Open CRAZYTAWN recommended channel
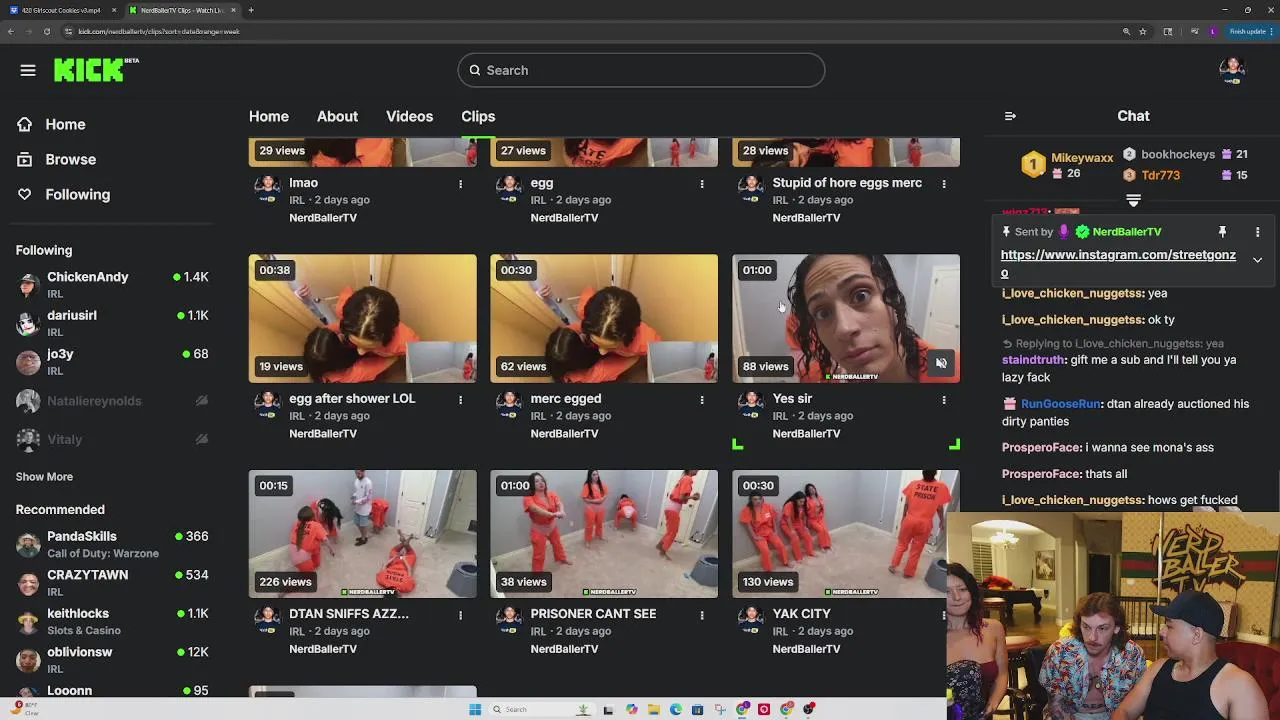This screenshot has width=1280, height=720. (113, 582)
